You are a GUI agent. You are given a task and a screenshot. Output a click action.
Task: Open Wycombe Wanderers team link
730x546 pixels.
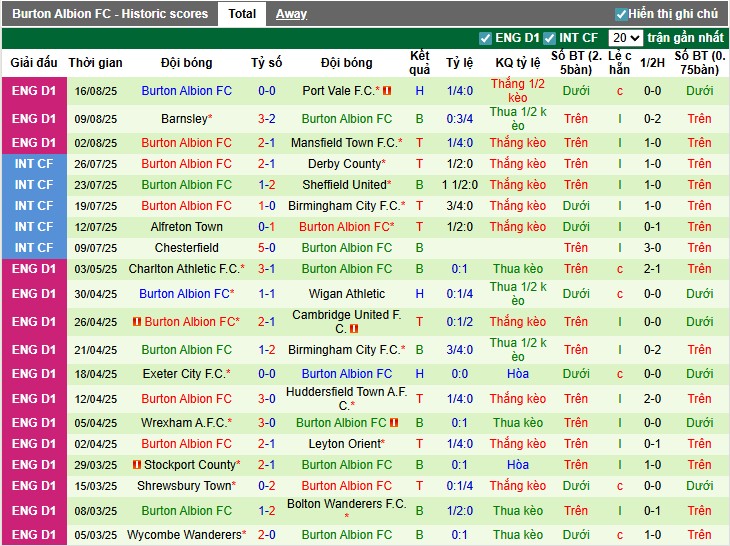(186, 535)
